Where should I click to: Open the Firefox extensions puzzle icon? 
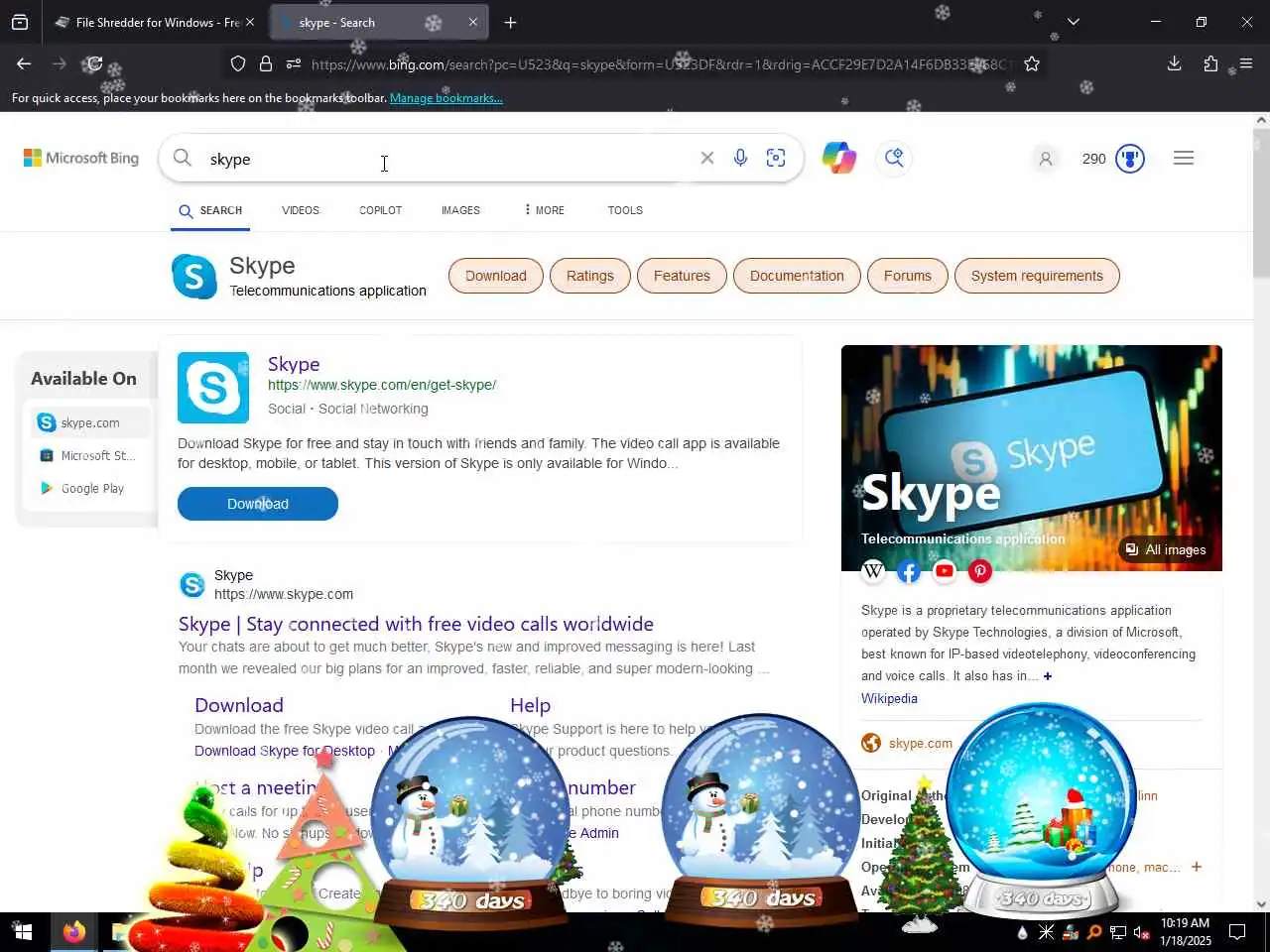(1210, 63)
